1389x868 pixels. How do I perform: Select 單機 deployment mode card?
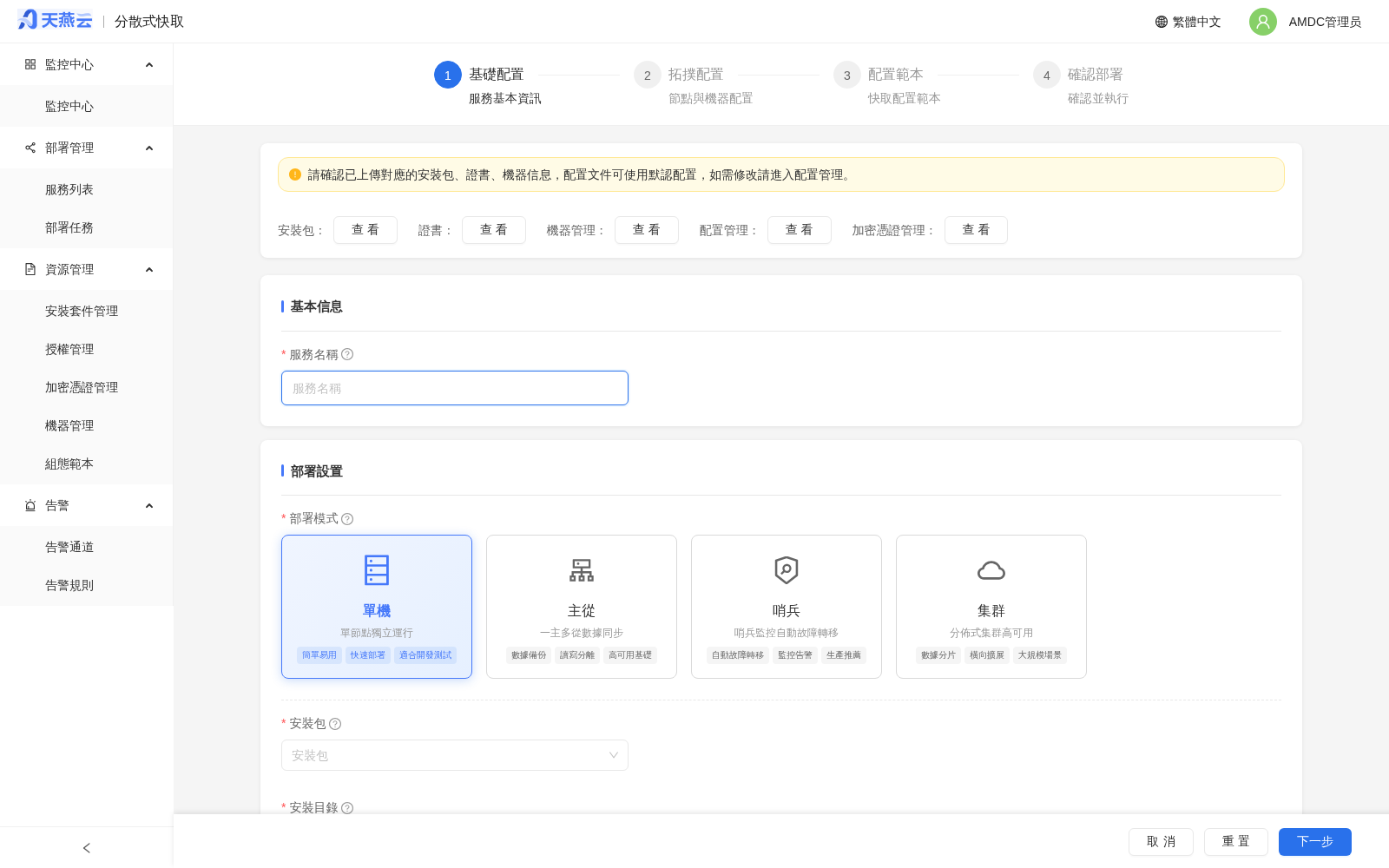pyautogui.click(x=377, y=607)
